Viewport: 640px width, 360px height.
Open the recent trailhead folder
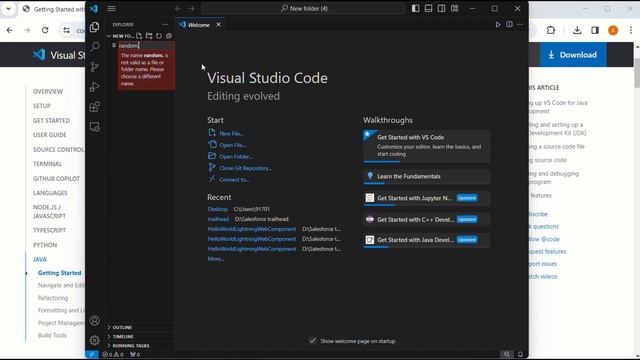click(x=218, y=219)
